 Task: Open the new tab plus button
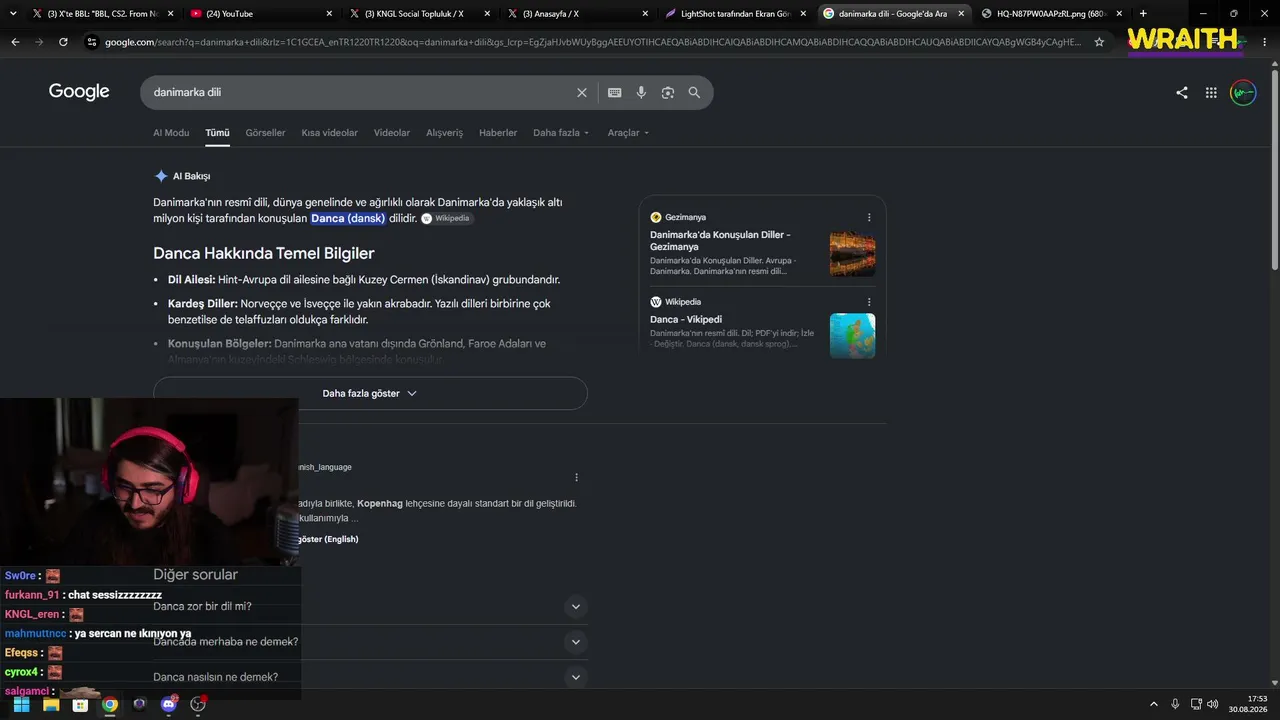point(1143,14)
